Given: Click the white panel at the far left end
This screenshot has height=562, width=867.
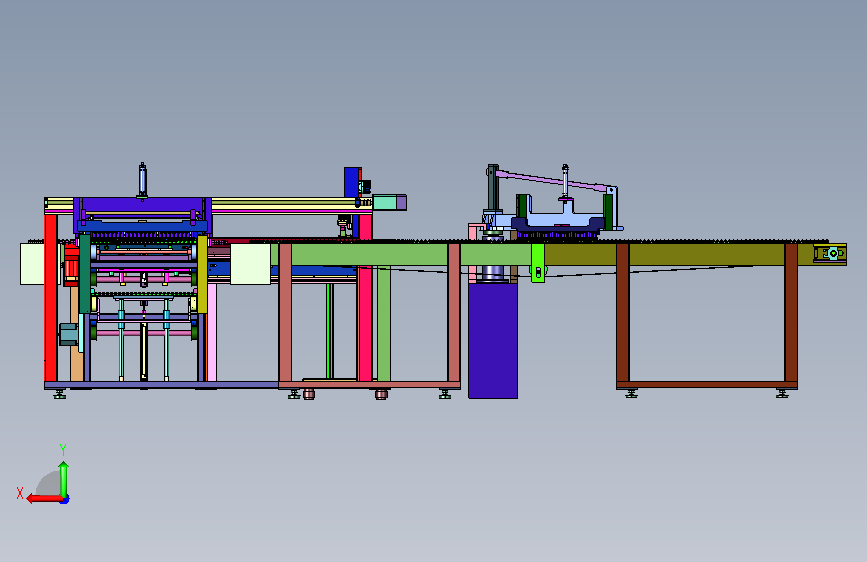Looking at the screenshot, I should tap(32, 264).
